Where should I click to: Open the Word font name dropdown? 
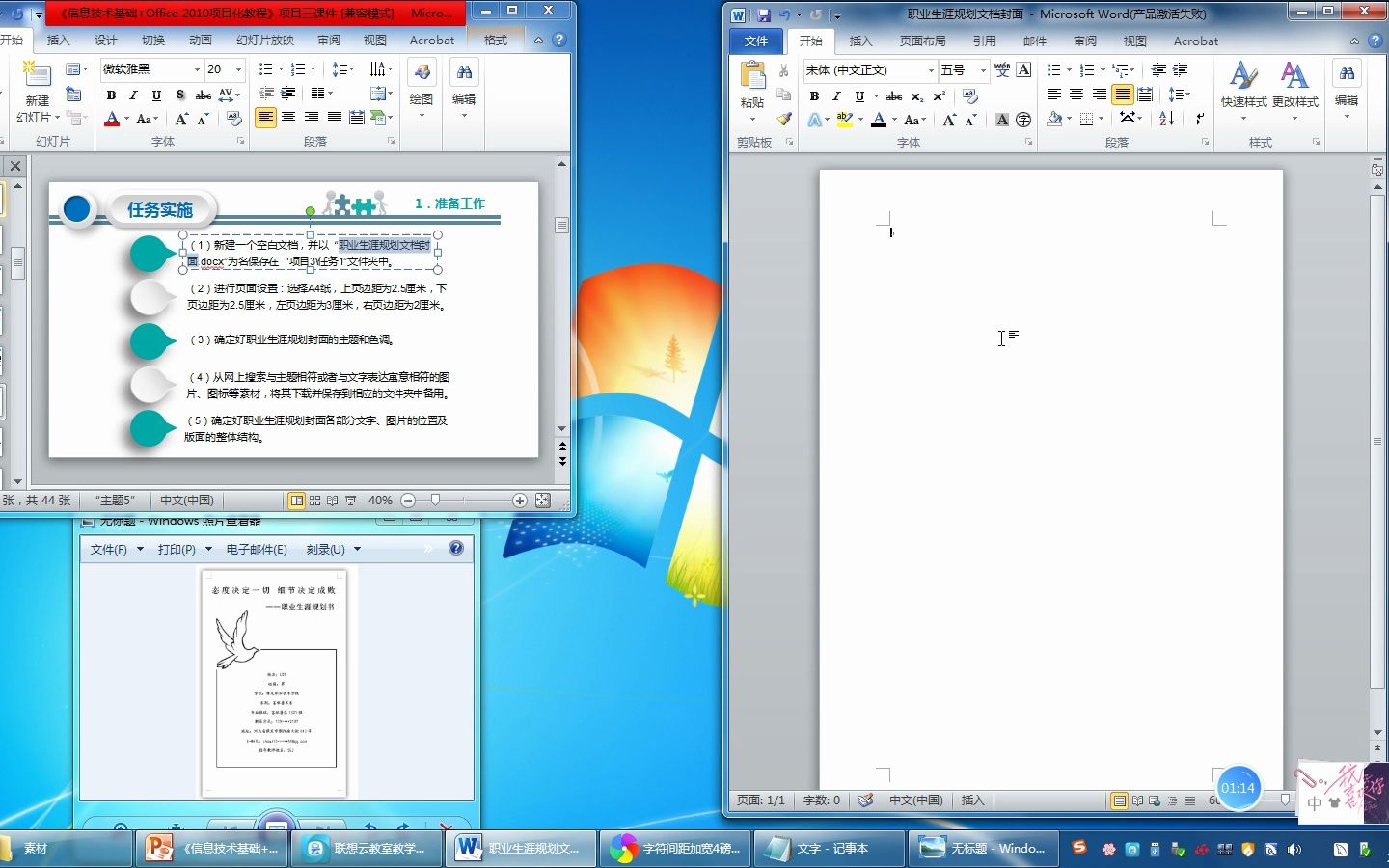tap(931, 70)
